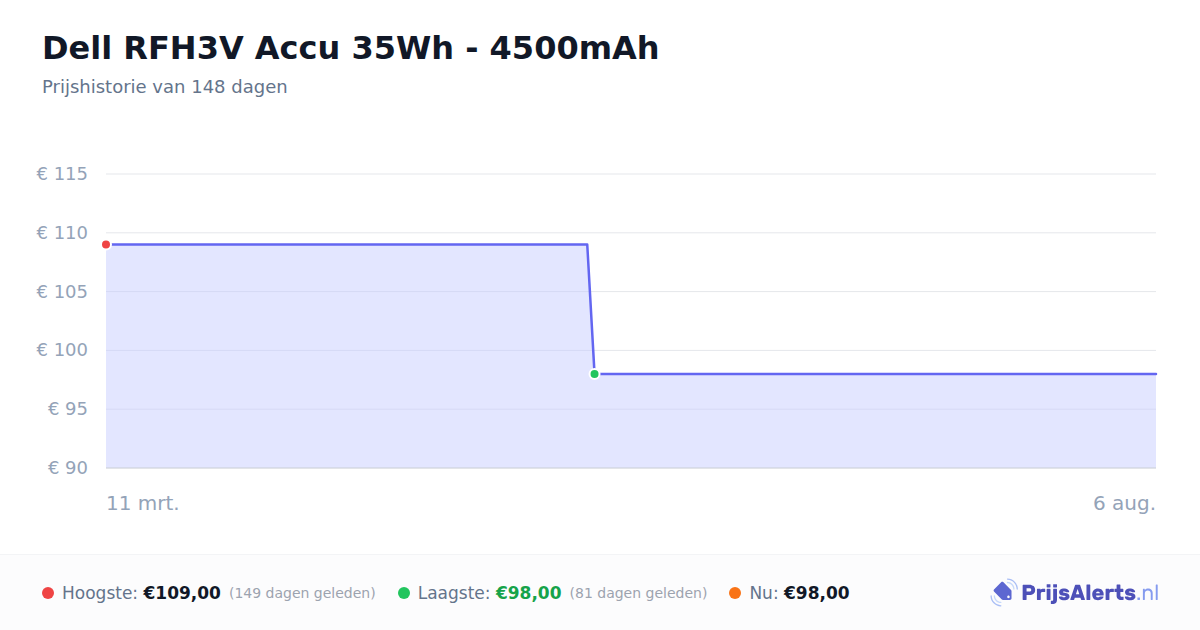Click the 11 mrt. start date label

(x=143, y=503)
